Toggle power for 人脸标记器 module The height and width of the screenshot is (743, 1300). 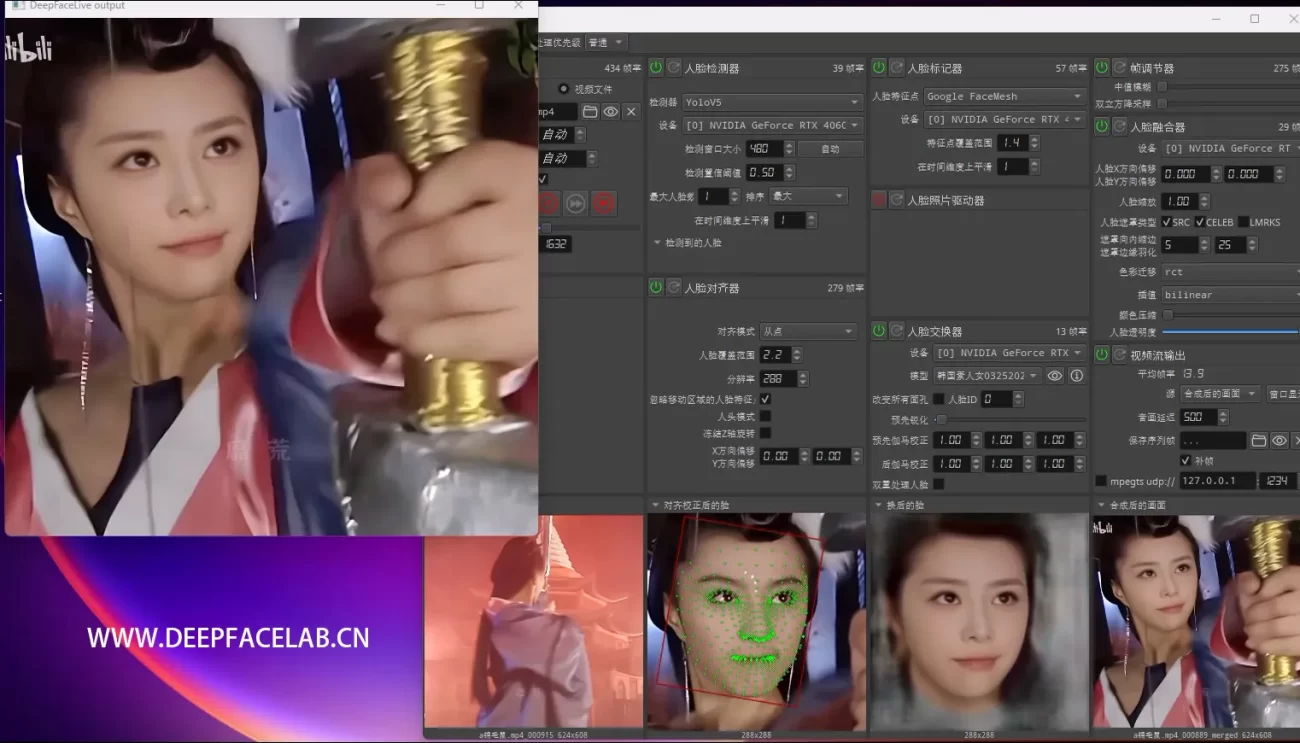click(x=879, y=67)
